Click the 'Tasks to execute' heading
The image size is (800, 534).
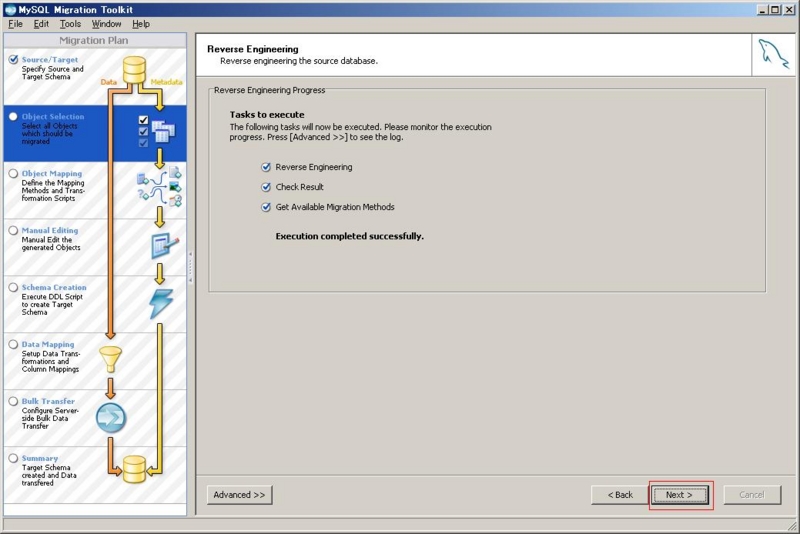point(267,115)
